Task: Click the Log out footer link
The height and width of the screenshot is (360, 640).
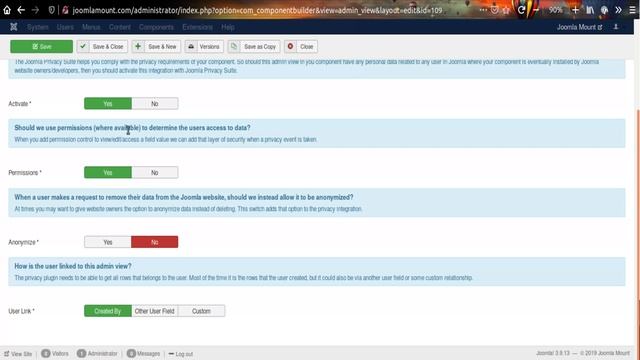Action: pos(181,354)
